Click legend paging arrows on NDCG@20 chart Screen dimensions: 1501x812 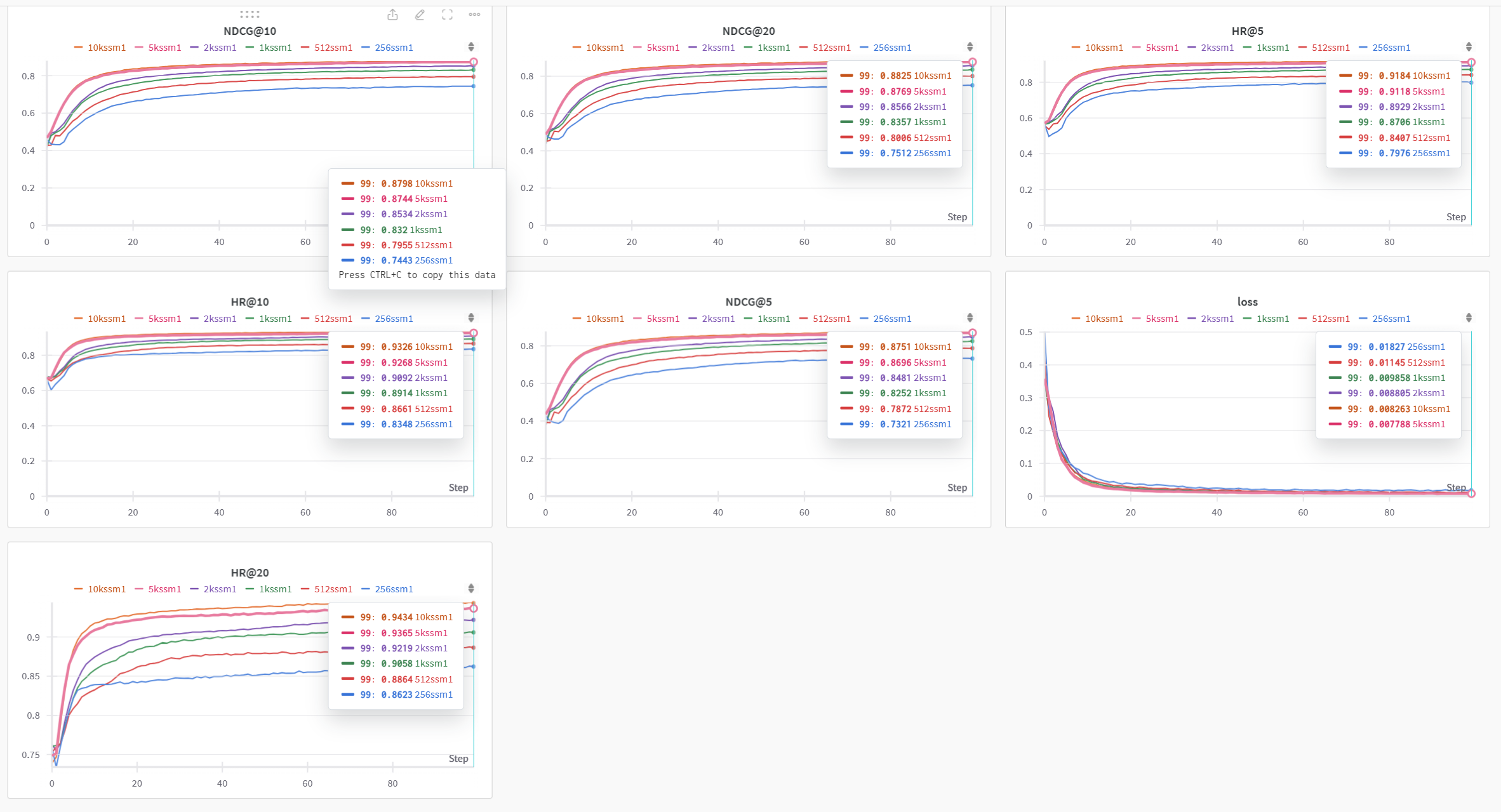970,47
